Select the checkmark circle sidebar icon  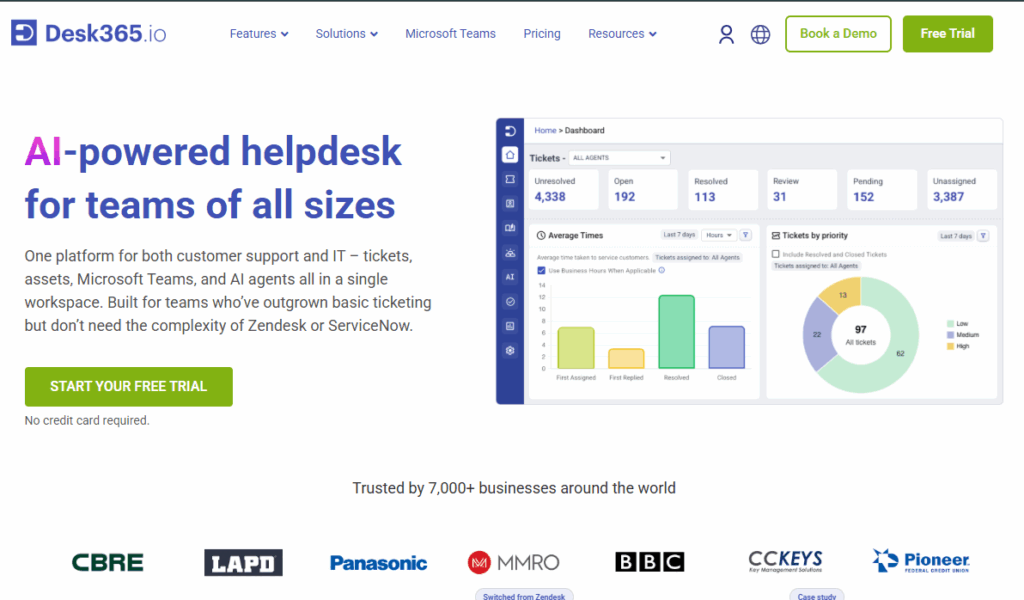tap(510, 302)
